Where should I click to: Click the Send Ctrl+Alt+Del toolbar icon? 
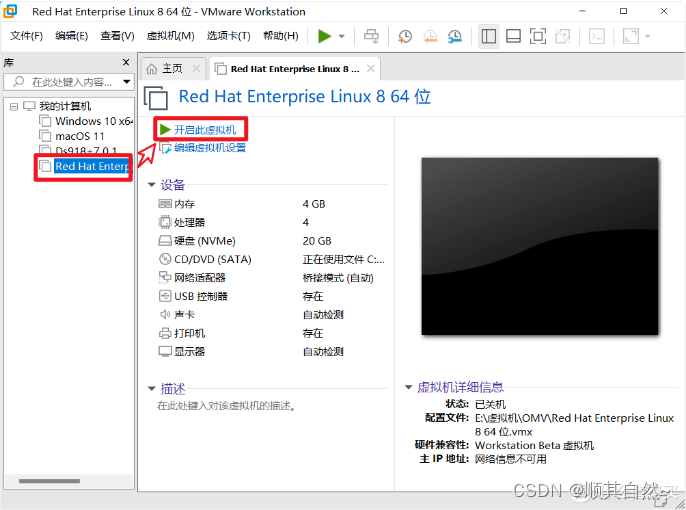(371, 36)
